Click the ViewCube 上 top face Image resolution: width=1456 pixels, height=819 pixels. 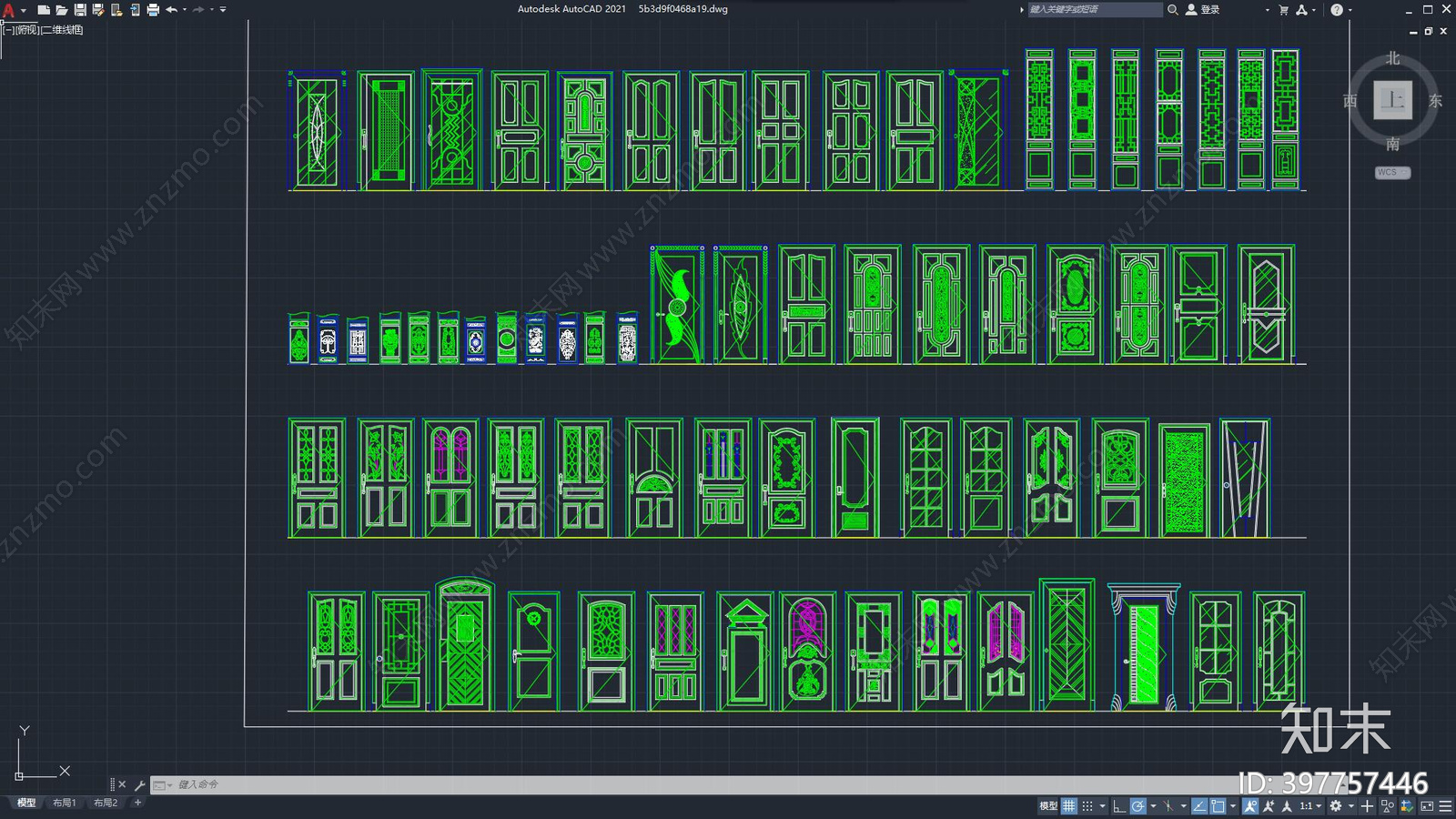click(1392, 100)
